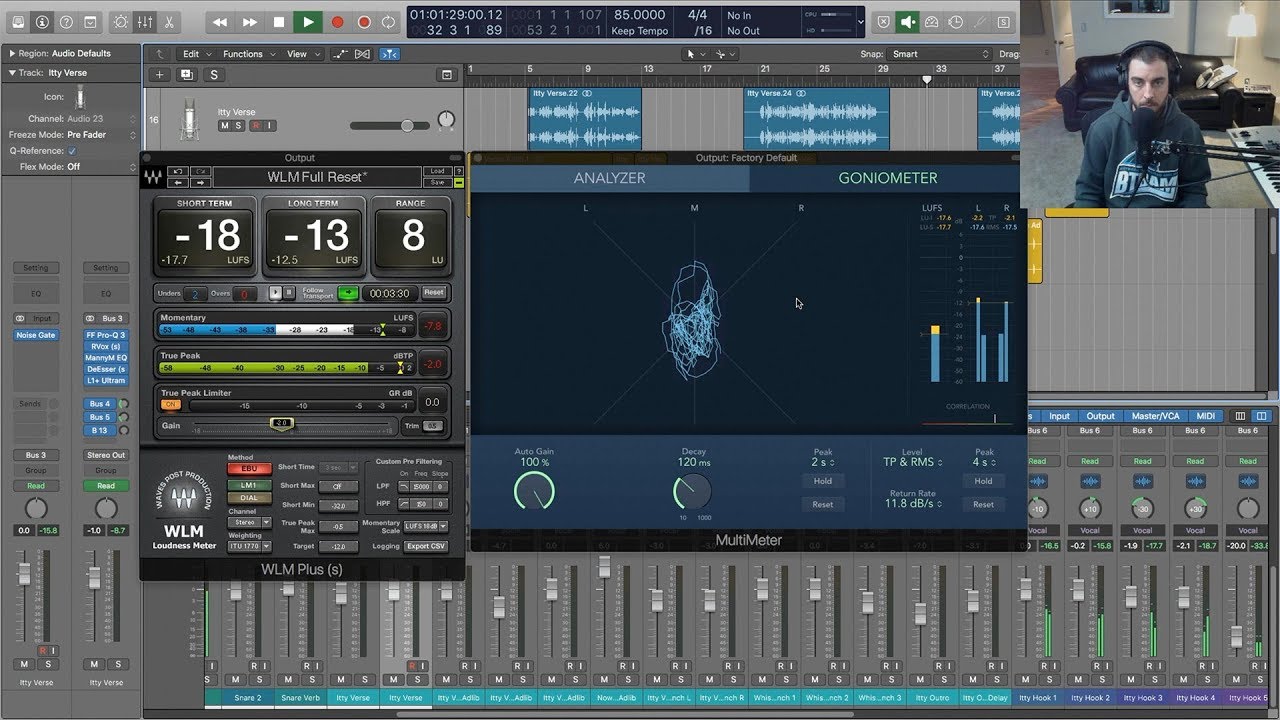Click the Scissors editors icon

coord(168,22)
